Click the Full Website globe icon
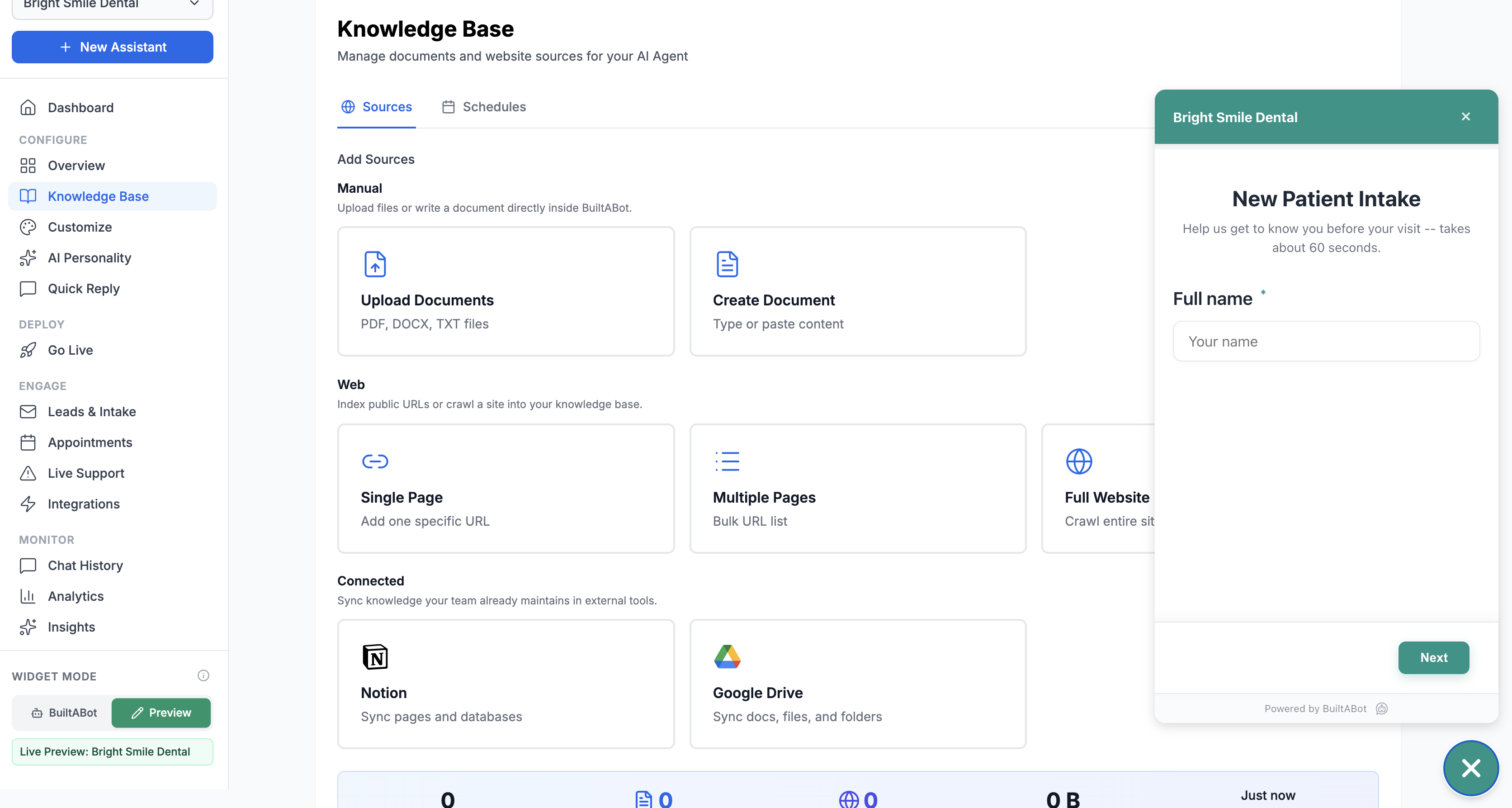 pyautogui.click(x=1079, y=461)
